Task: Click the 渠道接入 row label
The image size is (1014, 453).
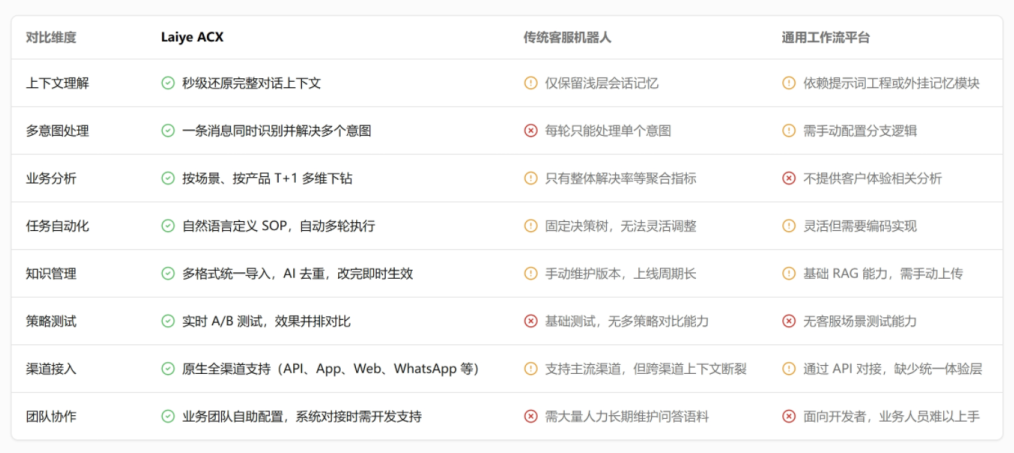Action: 51,369
